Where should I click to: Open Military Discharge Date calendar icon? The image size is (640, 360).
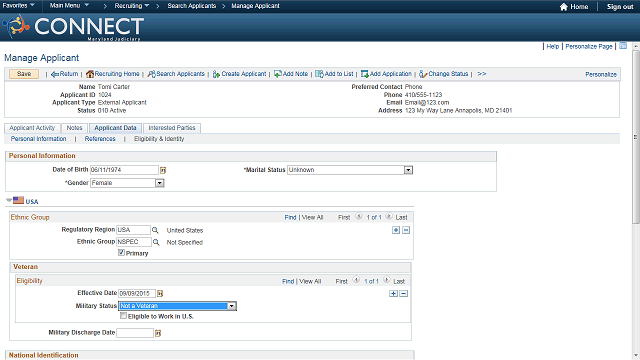tap(158, 333)
